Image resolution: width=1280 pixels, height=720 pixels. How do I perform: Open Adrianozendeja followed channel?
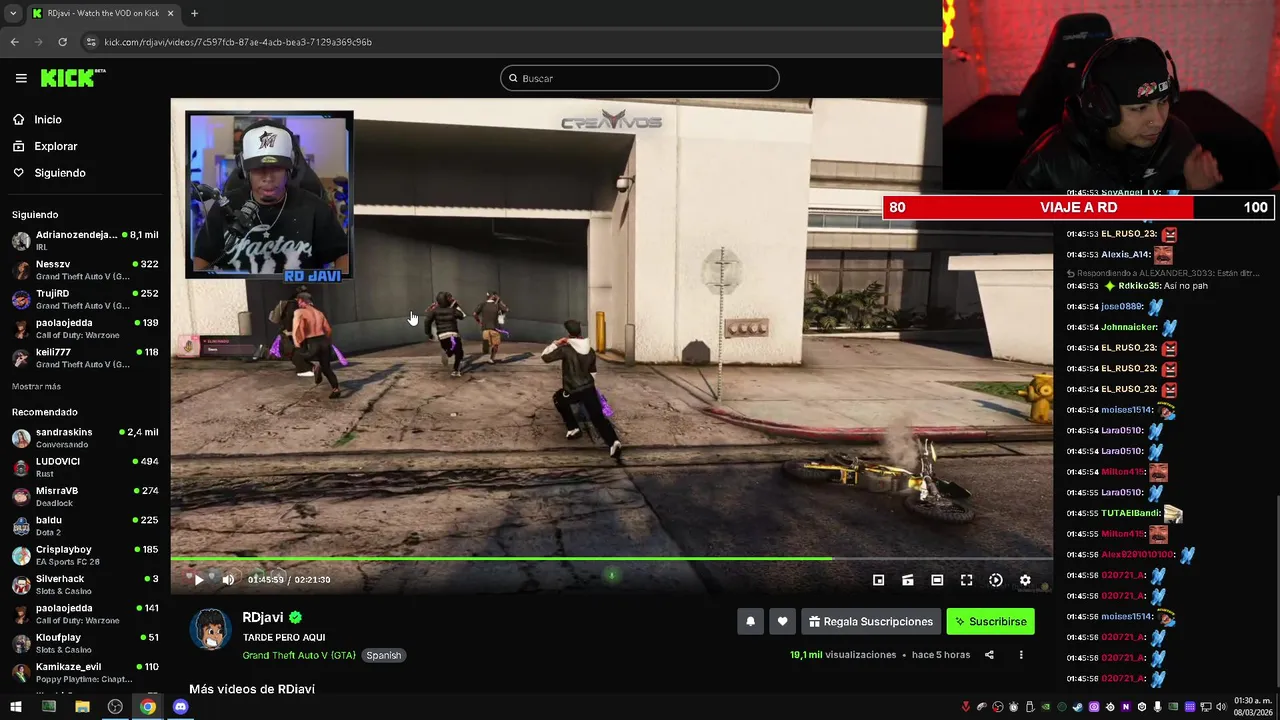[85, 240]
